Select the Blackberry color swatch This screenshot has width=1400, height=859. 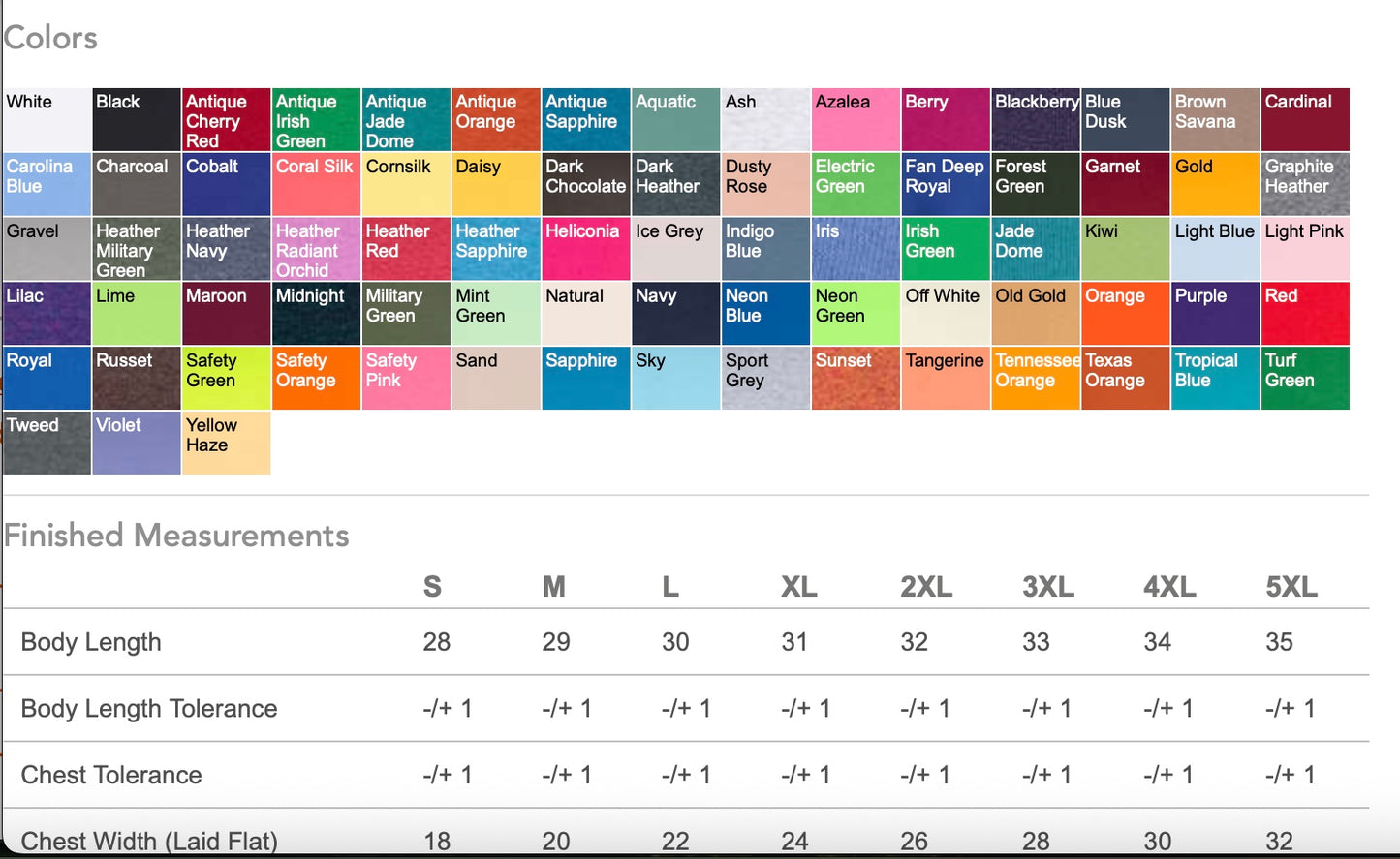point(1036,120)
